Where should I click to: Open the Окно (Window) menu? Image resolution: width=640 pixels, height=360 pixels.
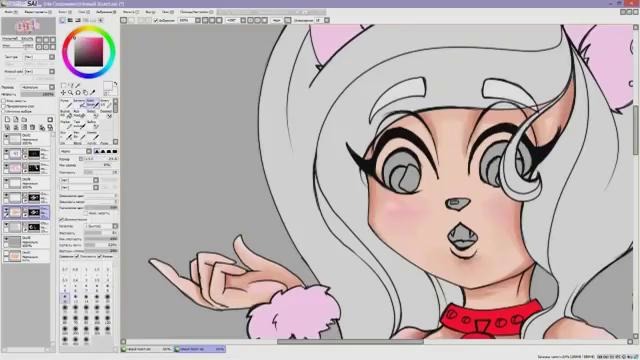[x=167, y=12]
